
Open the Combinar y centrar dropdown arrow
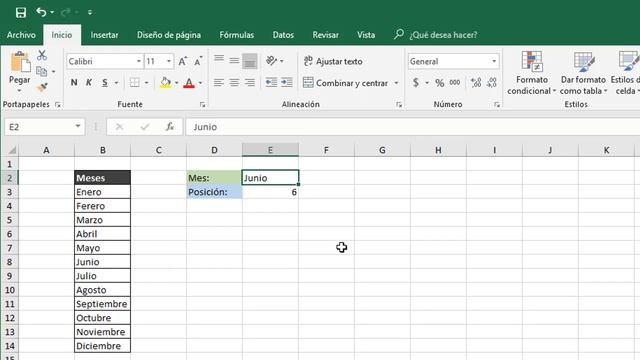pyautogui.click(x=396, y=83)
